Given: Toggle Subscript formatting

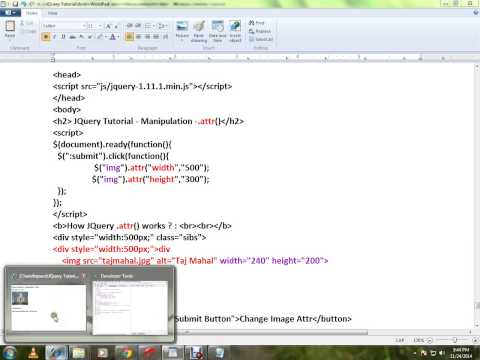Looking at the screenshot, I should [x=81, y=37].
